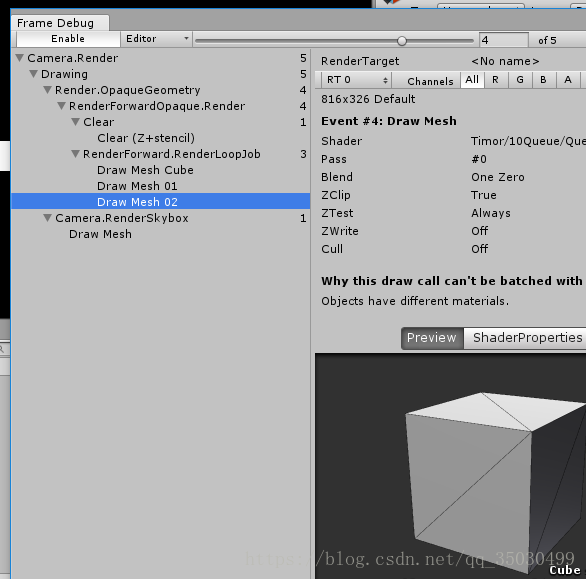
Task: Select the Draw Mesh Cube event
Action: point(161,170)
